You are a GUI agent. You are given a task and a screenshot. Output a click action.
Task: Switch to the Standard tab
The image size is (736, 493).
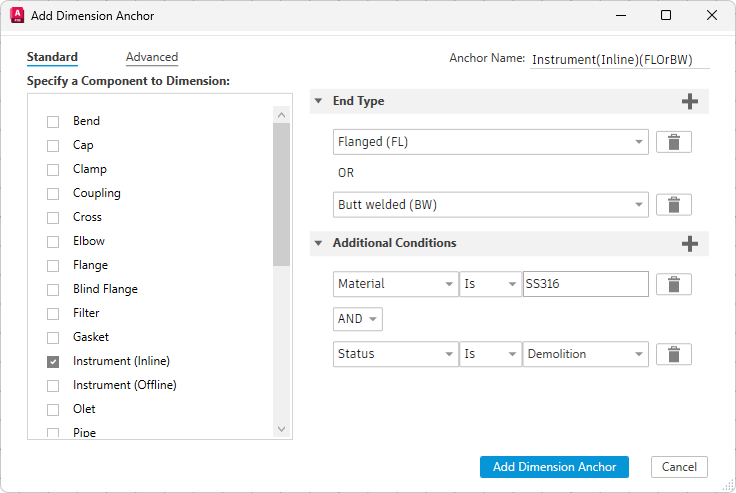pyautogui.click(x=52, y=58)
